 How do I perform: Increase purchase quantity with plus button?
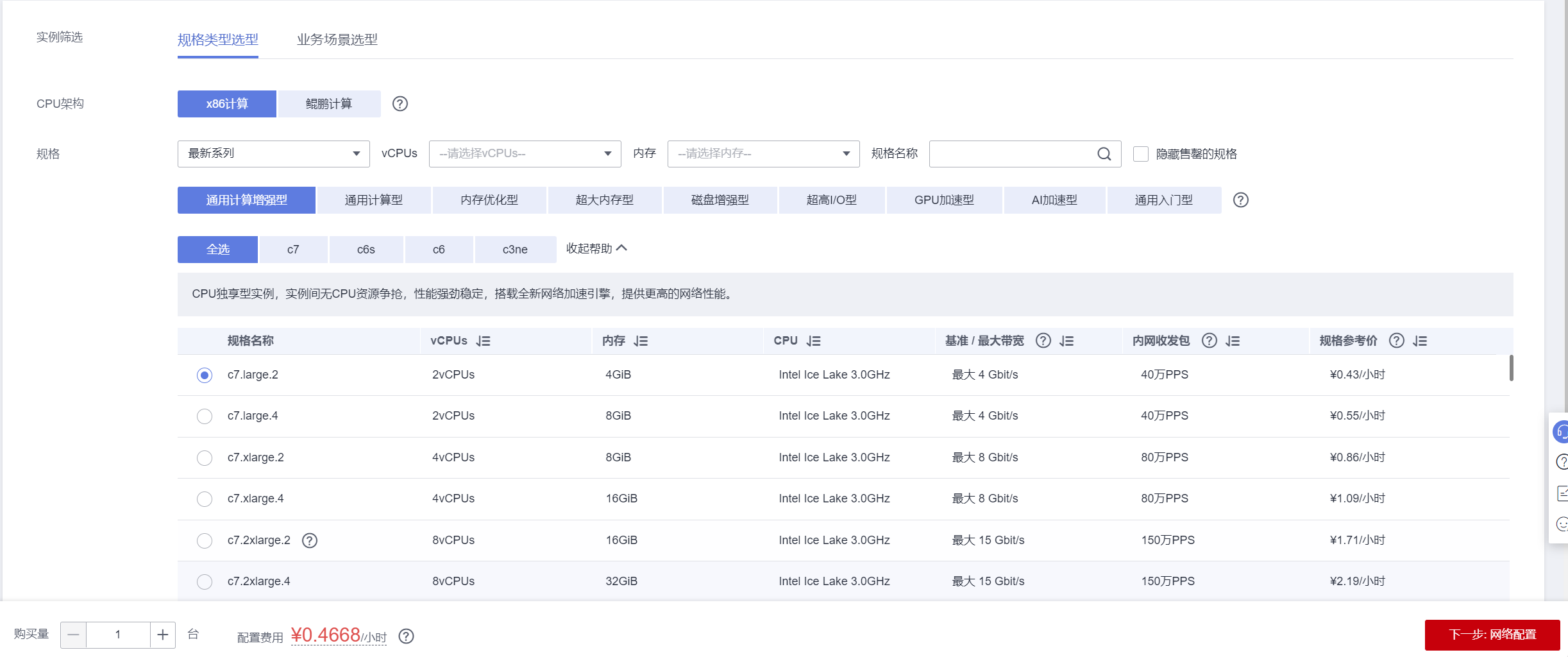pos(163,635)
